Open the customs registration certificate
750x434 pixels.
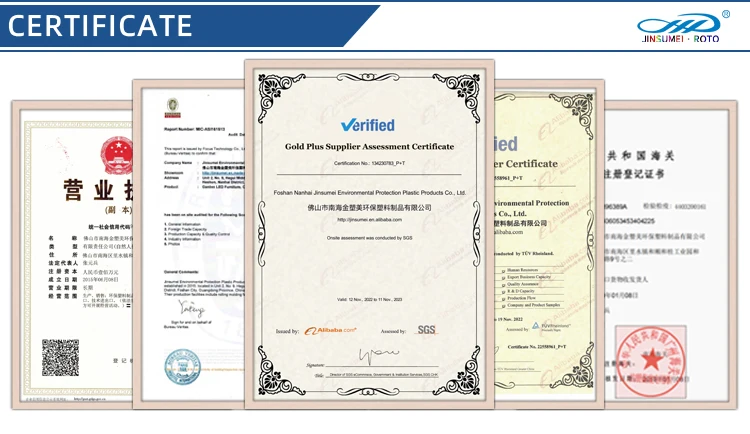[671, 255]
